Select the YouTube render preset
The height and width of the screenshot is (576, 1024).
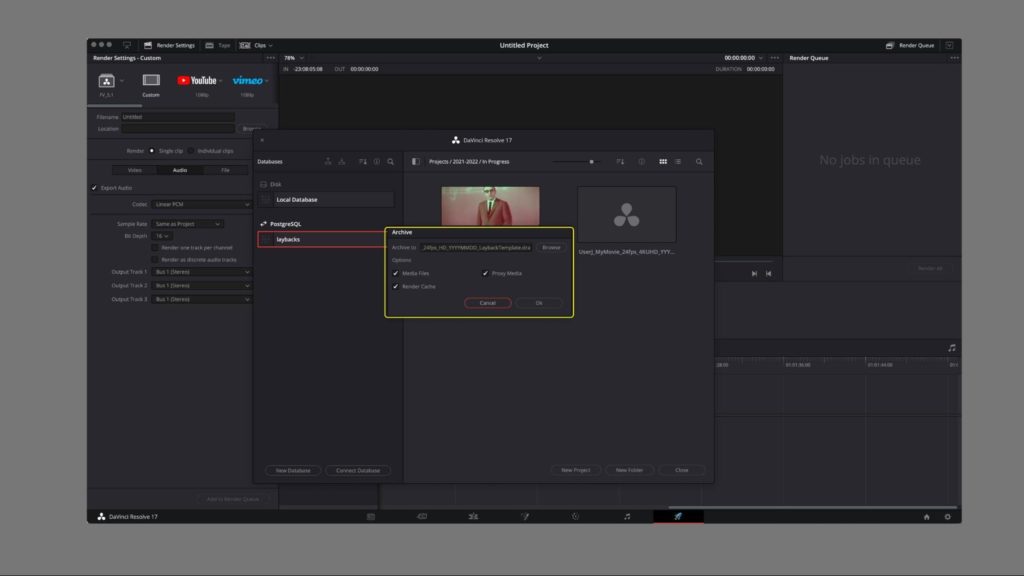click(x=198, y=80)
